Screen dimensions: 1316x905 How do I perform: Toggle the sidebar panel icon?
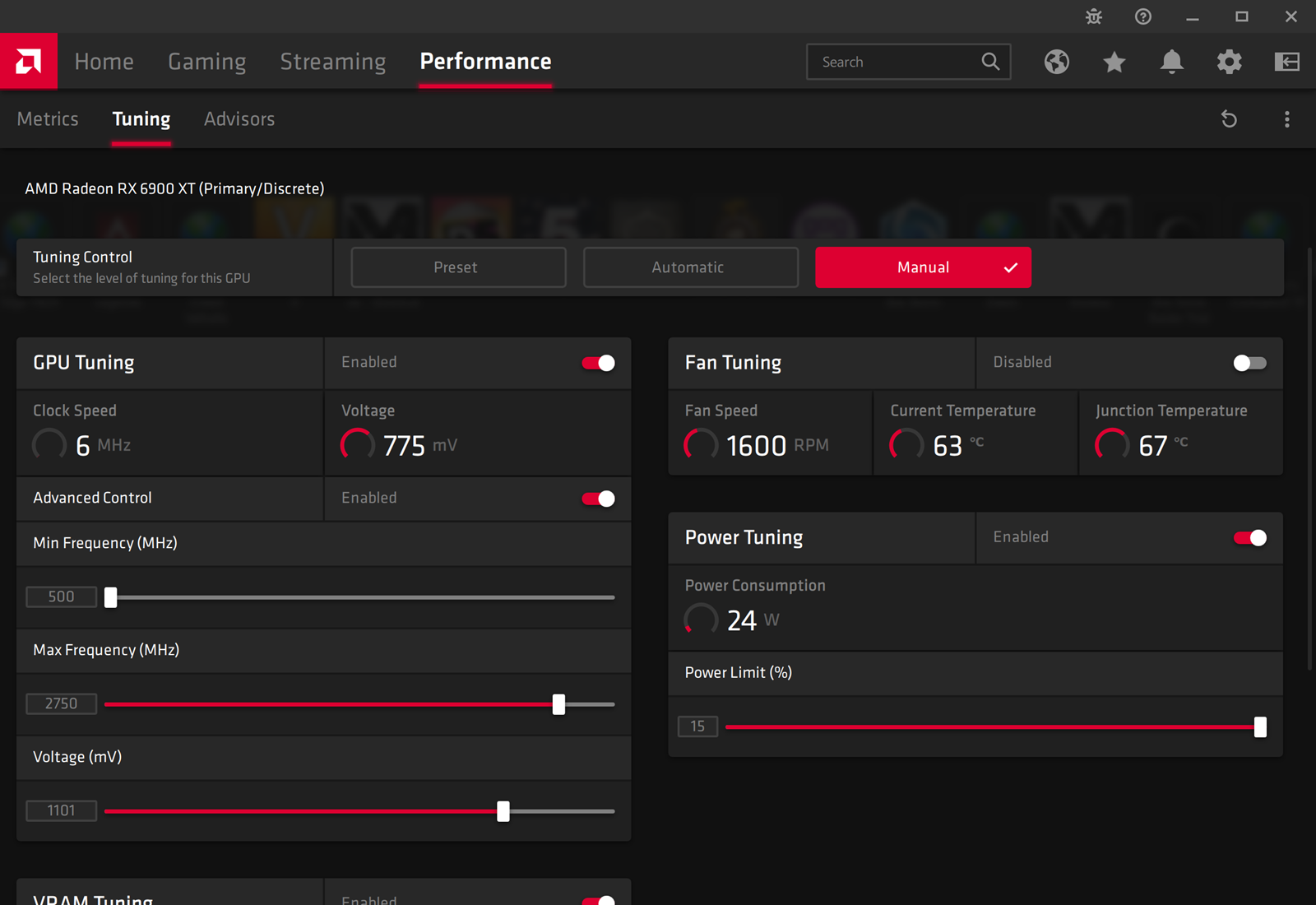(x=1287, y=62)
